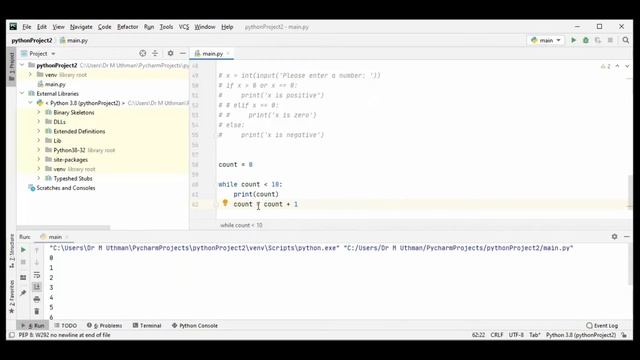
Task: Open Run panel settings gear
Action: pyautogui.click(x=614, y=236)
